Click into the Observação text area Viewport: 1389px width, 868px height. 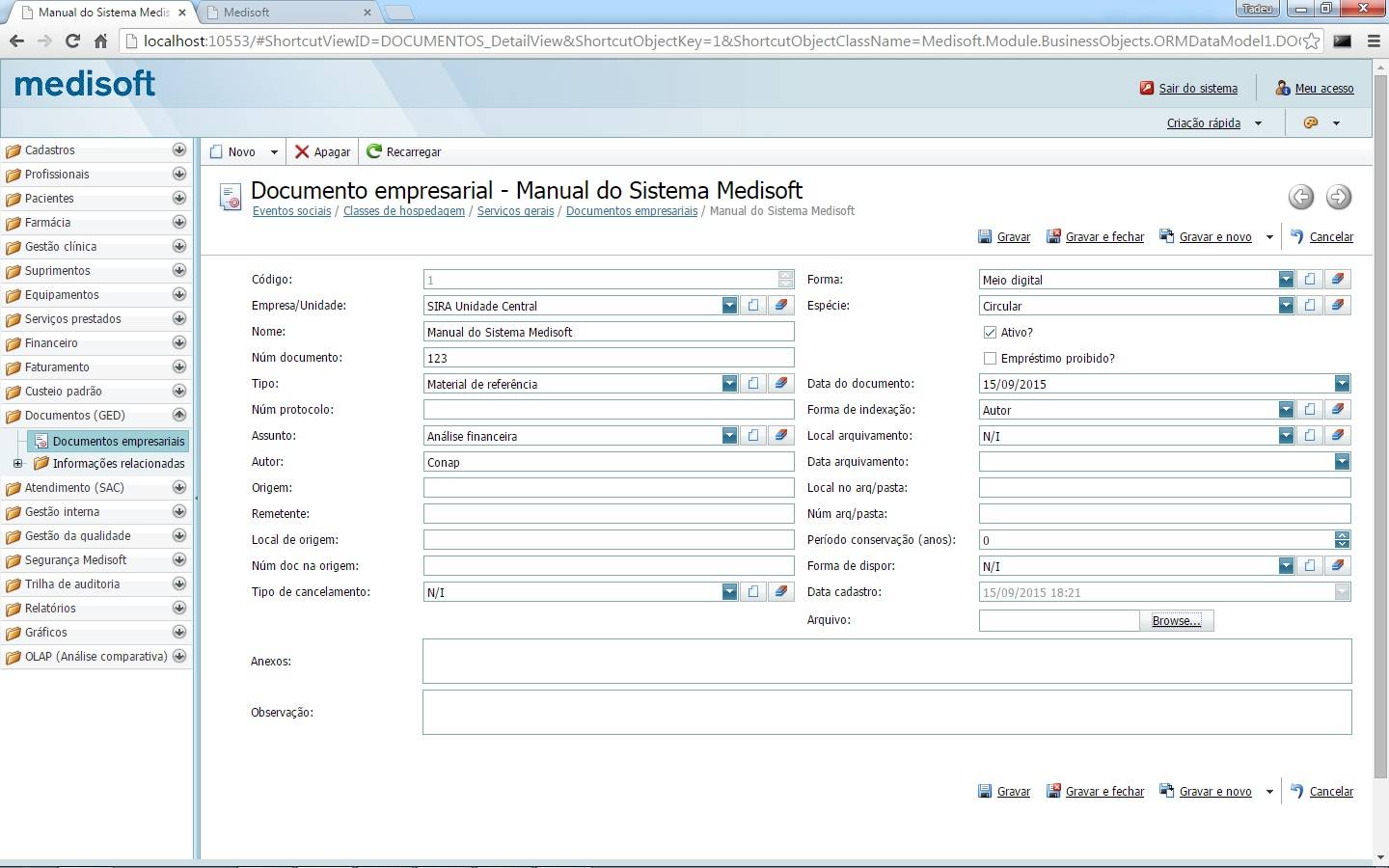887,712
